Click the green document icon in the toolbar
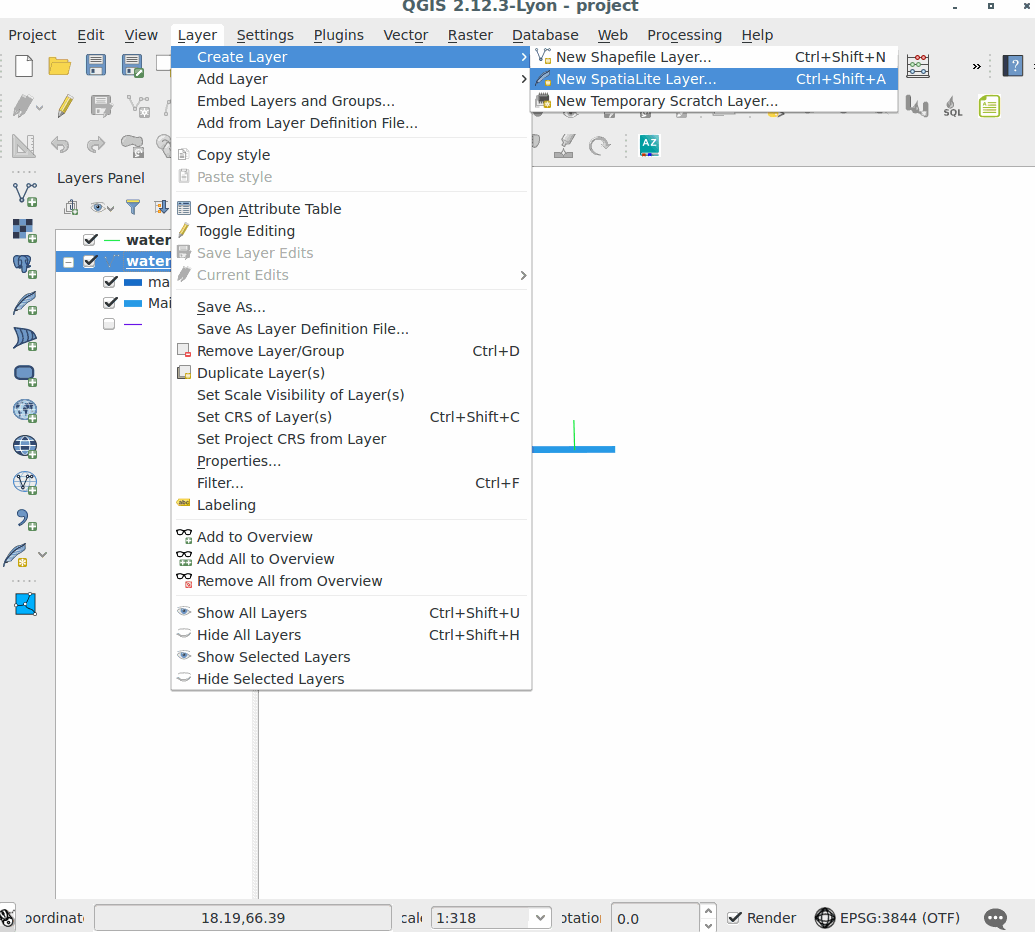This screenshot has width=1035, height=932. (x=989, y=106)
